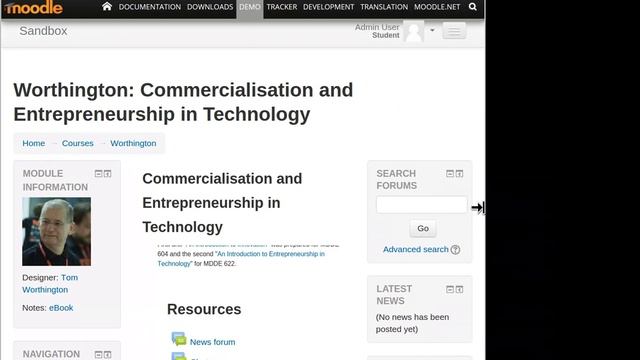The image size is (640, 360).
Task: Click the Admin User profile avatar
Action: (413, 31)
